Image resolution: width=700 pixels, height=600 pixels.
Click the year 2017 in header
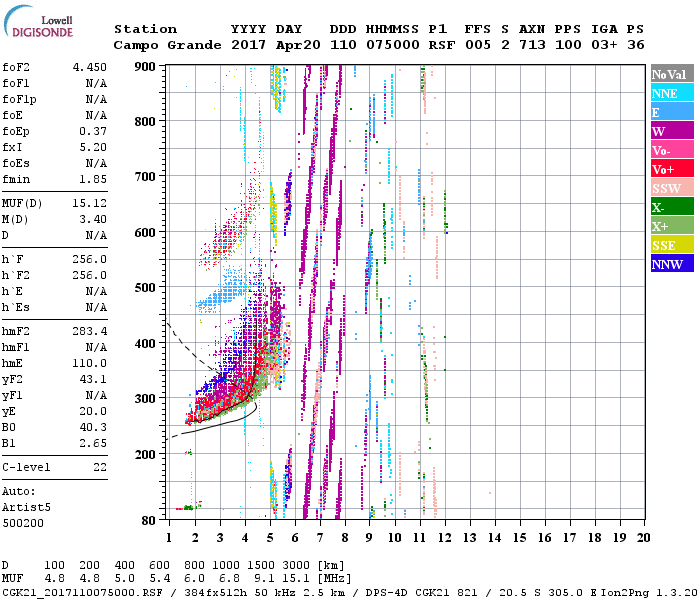point(249,45)
